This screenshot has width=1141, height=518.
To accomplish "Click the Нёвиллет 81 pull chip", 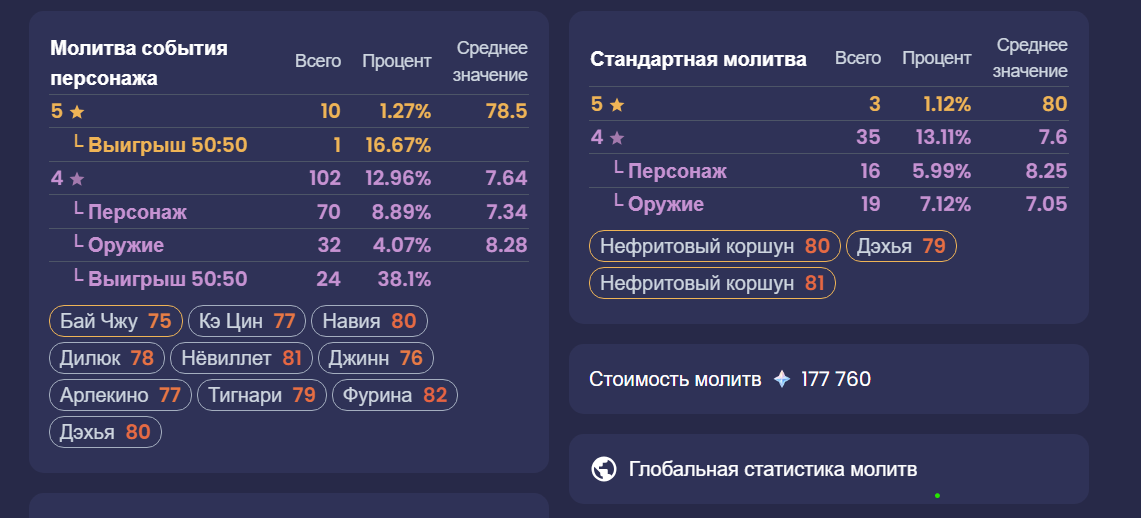I will point(241,358).
